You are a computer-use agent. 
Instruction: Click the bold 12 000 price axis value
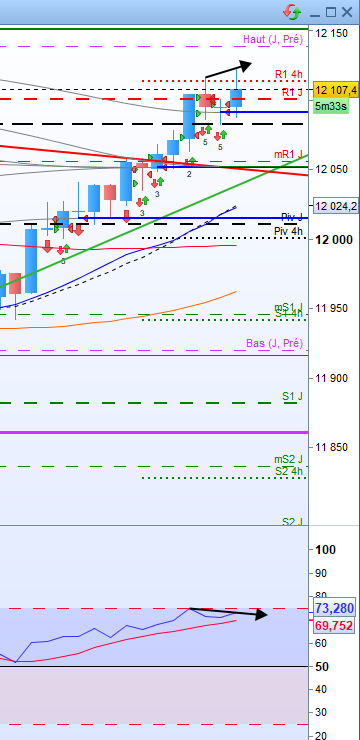point(334,240)
